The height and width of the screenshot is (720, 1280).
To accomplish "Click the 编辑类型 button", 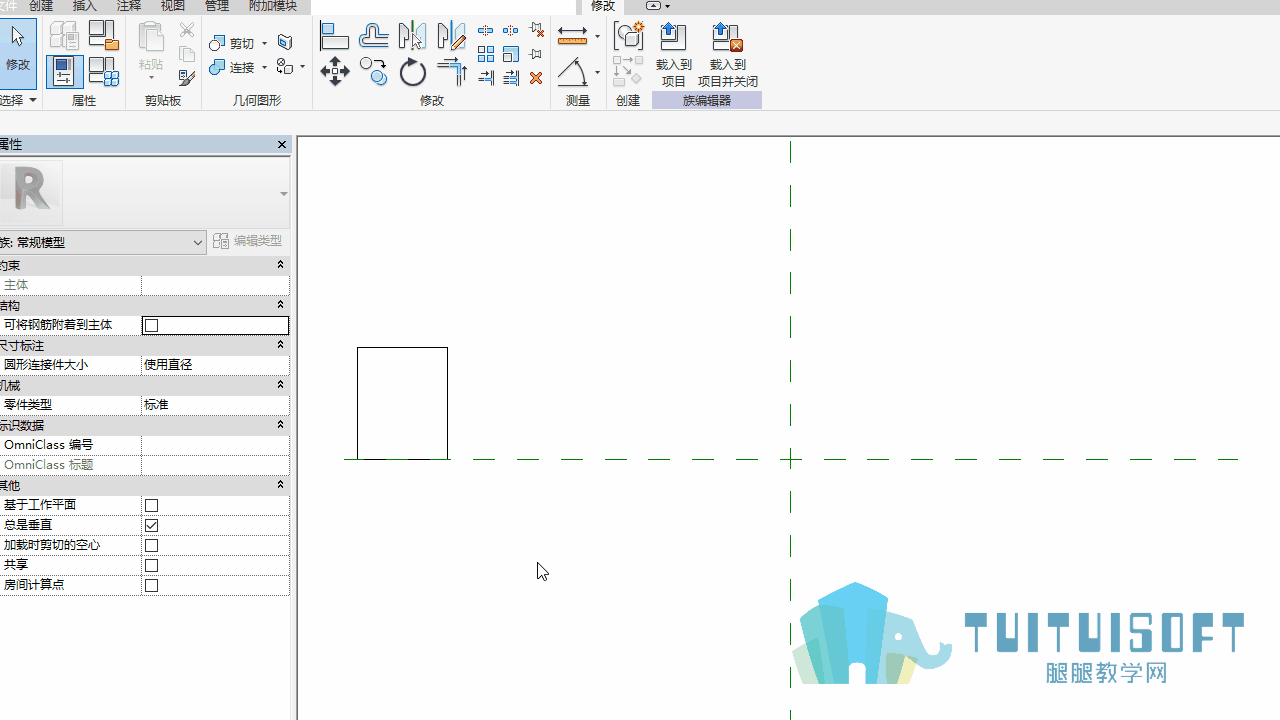I will [x=248, y=241].
